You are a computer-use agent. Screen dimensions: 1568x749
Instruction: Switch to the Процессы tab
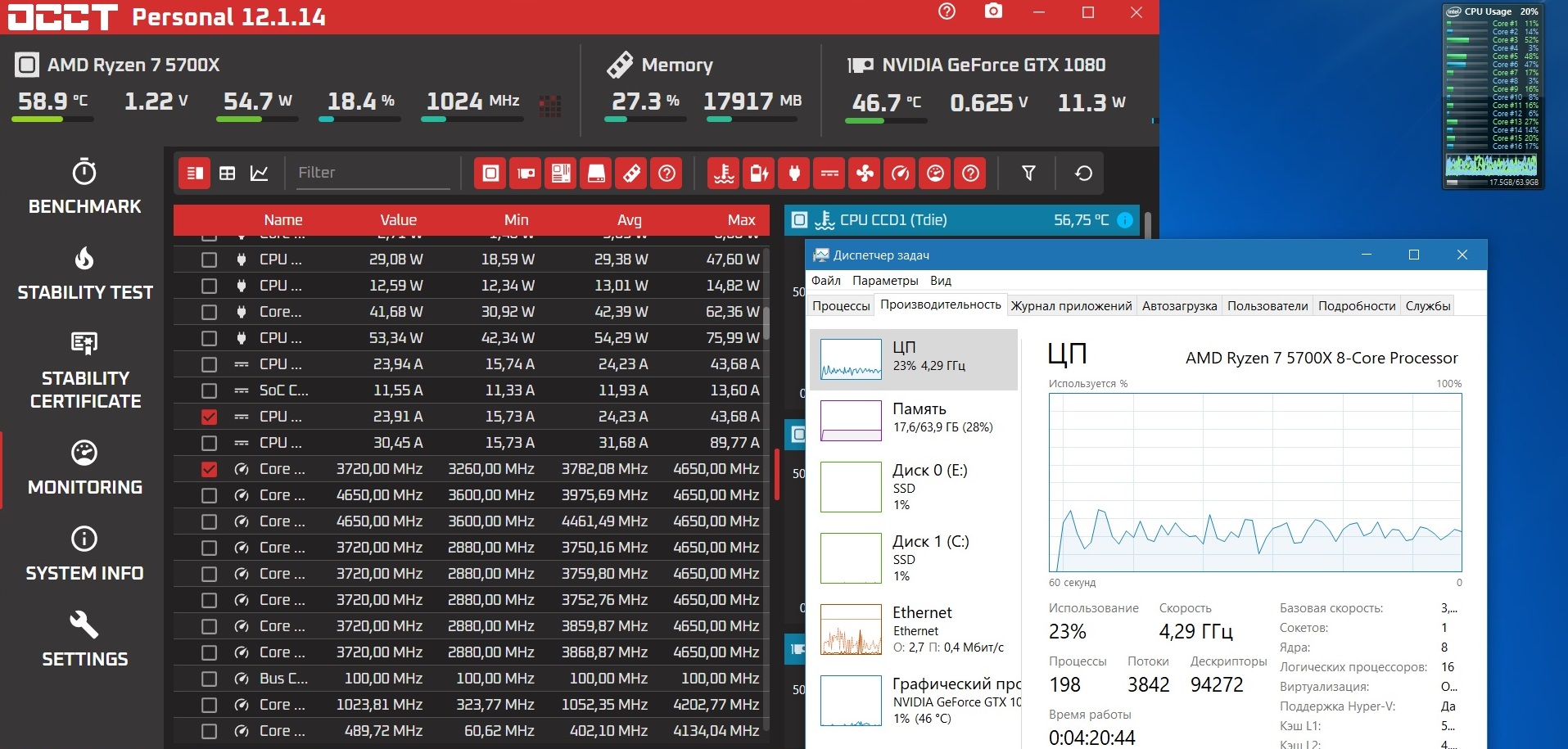coord(841,306)
